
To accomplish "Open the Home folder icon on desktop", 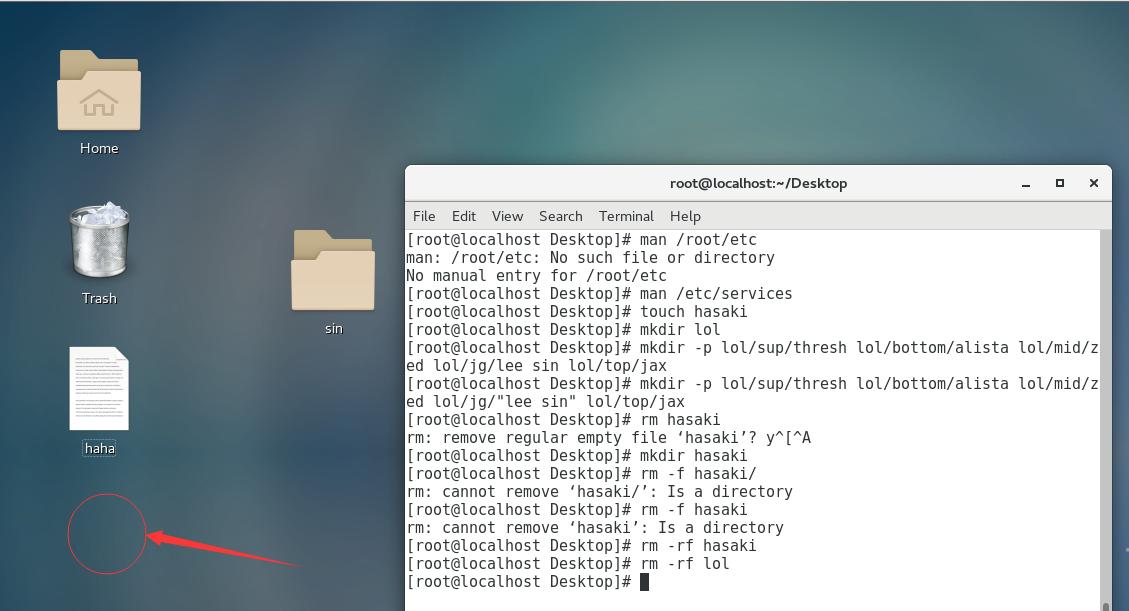I will [99, 91].
